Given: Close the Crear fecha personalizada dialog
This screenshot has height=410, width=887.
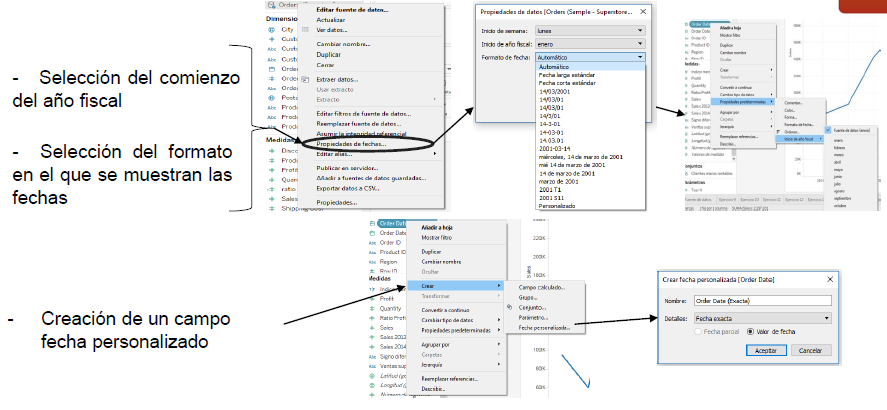Looking at the screenshot, I should coord(830,279).
